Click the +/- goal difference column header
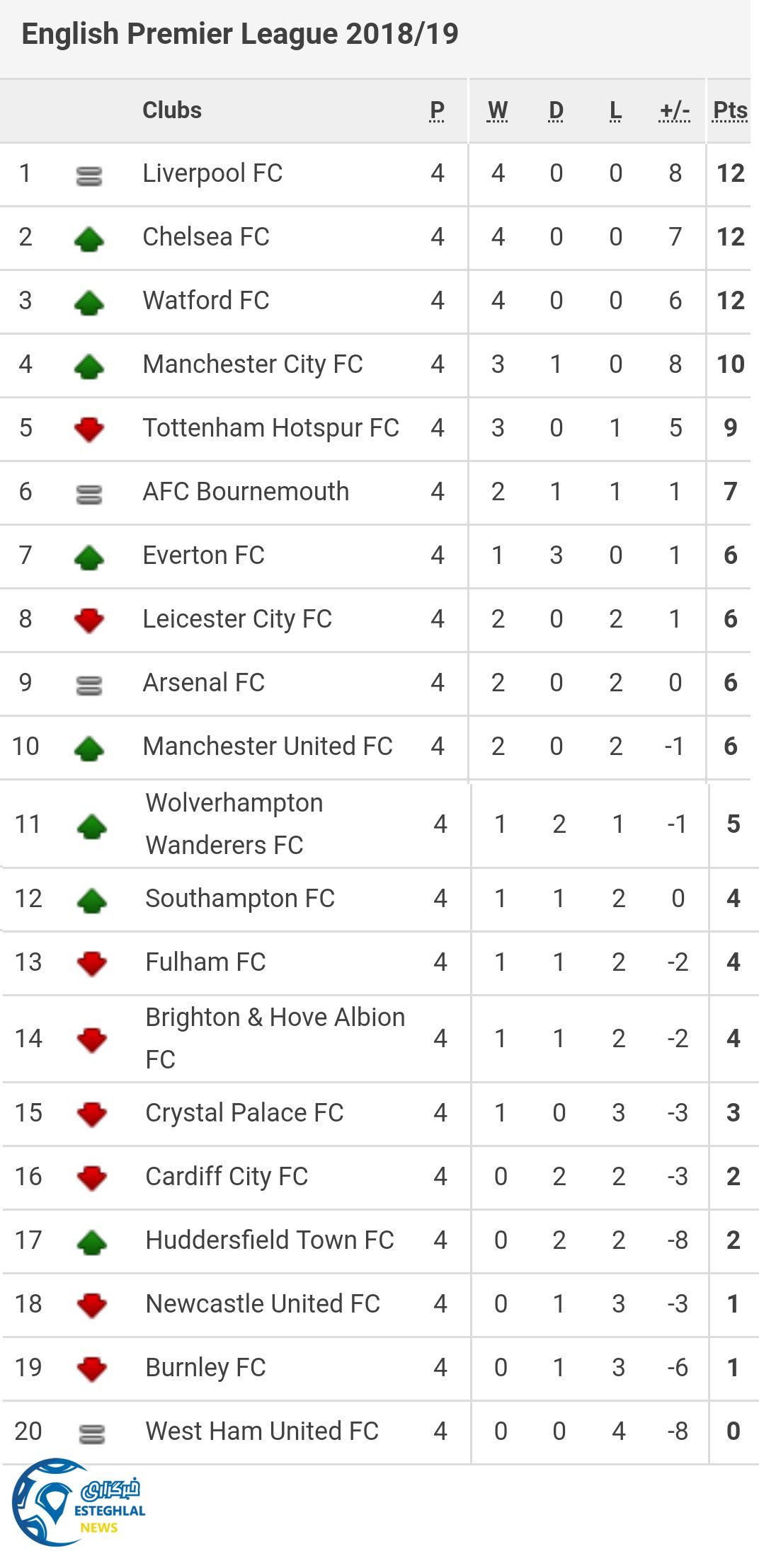The width and height of the screenshot is (759, 1568). 674,110
